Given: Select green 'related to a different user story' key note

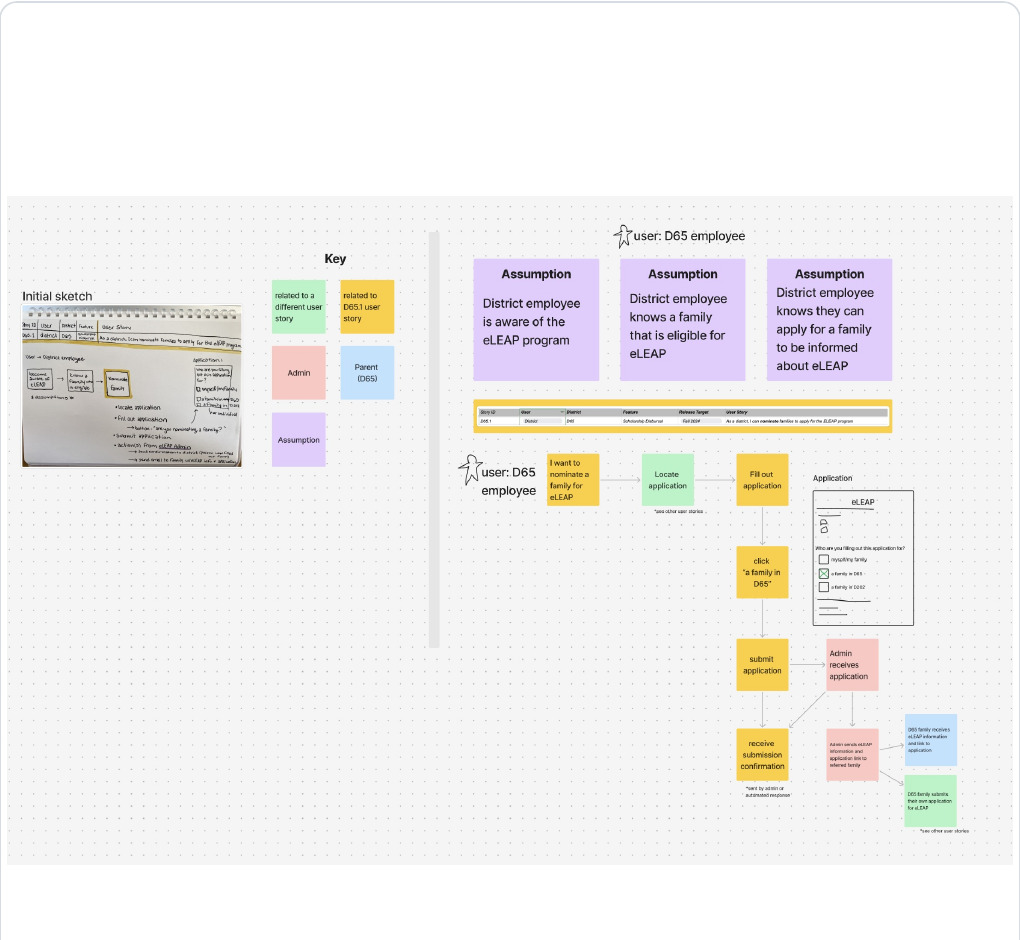Looking at the screenshot, I should (x=299, y=307).
